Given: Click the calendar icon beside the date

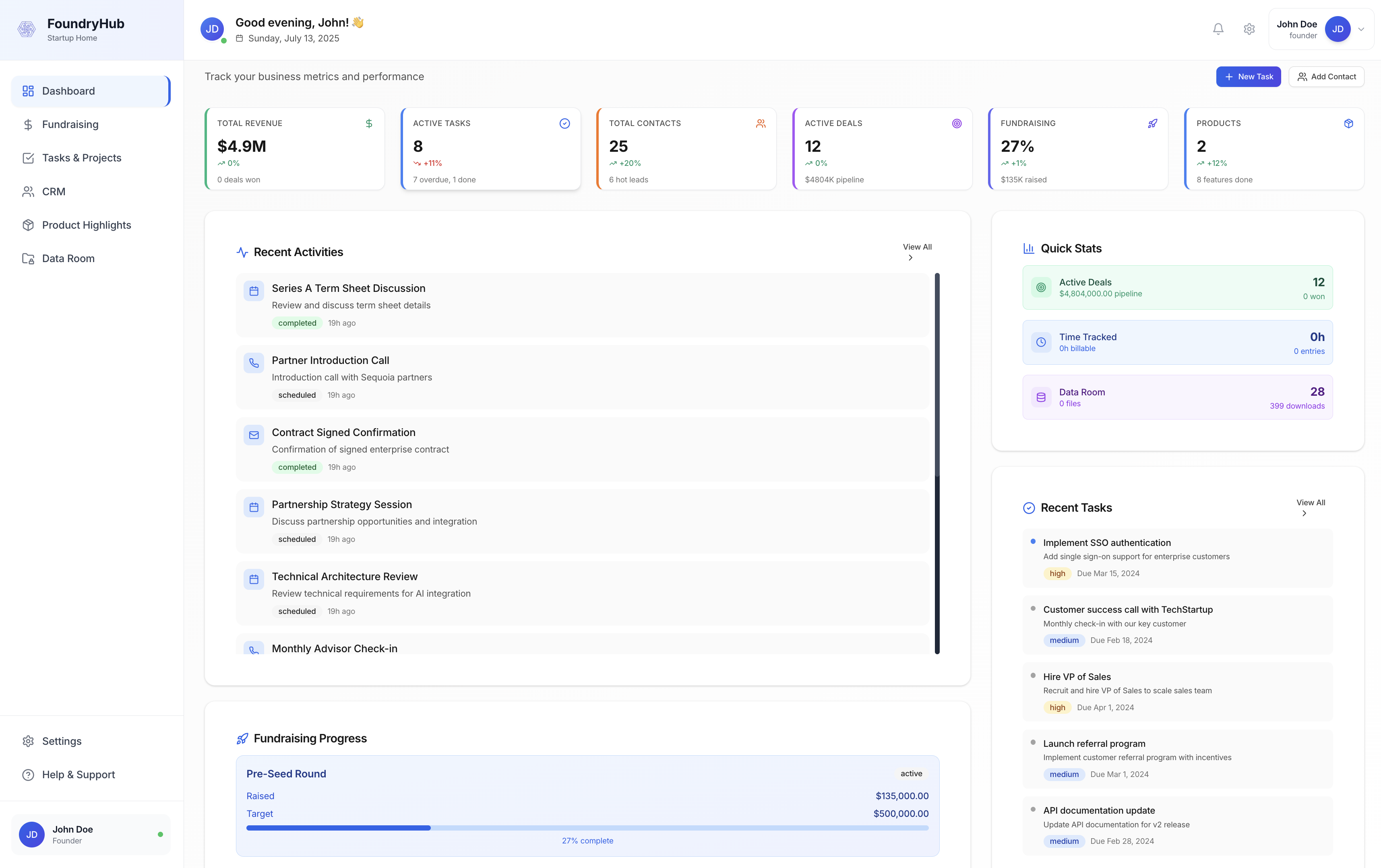Looking at the screenshot, I should point(239,38).
